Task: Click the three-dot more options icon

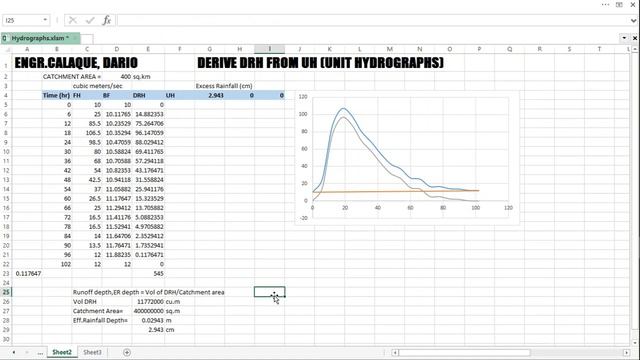Action: pos(605,4)
